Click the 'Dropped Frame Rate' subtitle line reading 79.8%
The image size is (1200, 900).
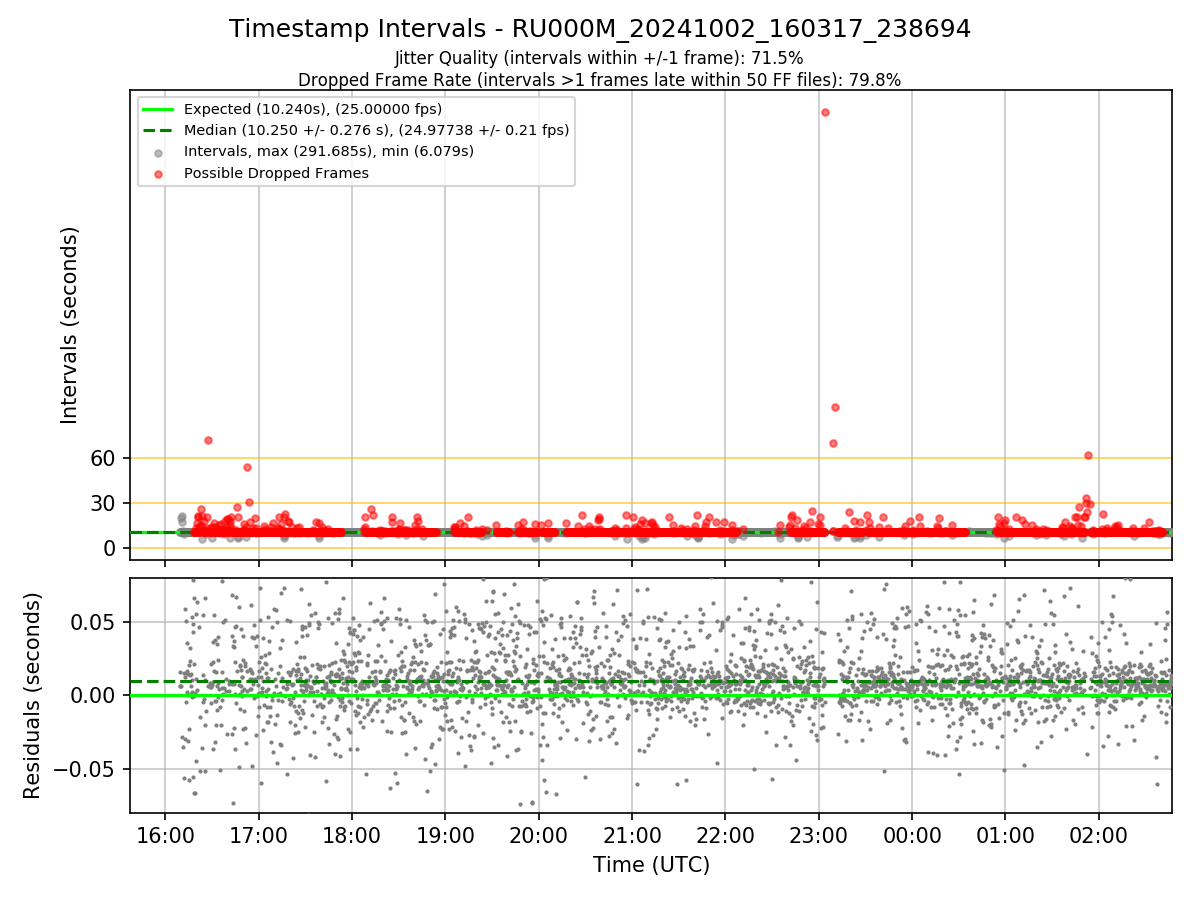point(600,80)
